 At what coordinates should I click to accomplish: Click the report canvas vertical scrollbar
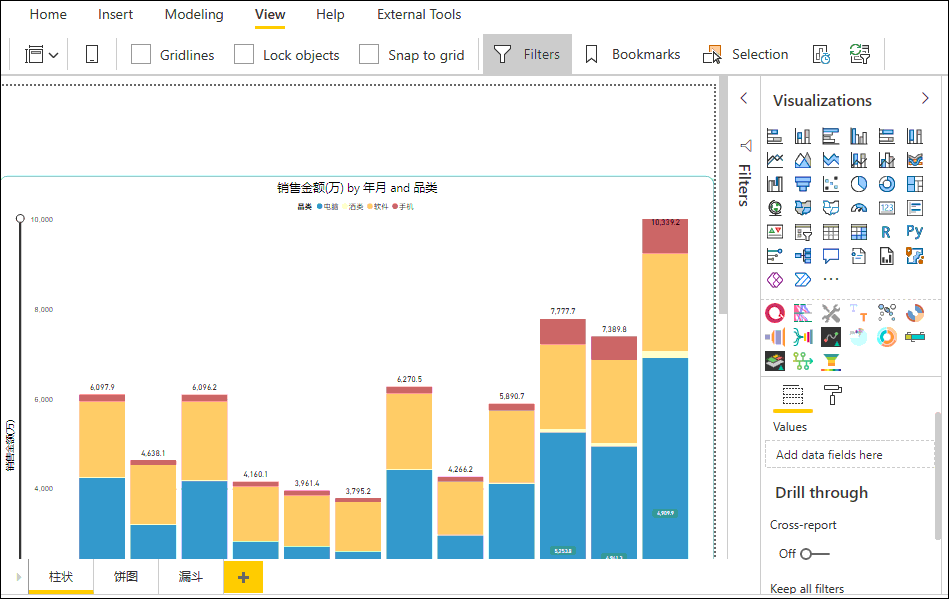click(723, 194)
